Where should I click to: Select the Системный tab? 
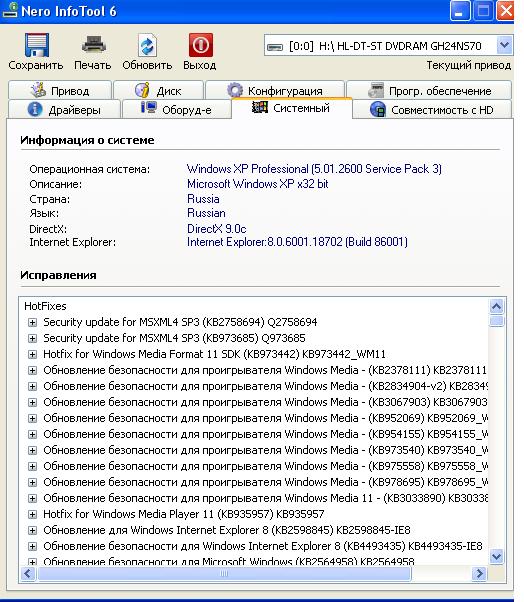click(292, 108)
